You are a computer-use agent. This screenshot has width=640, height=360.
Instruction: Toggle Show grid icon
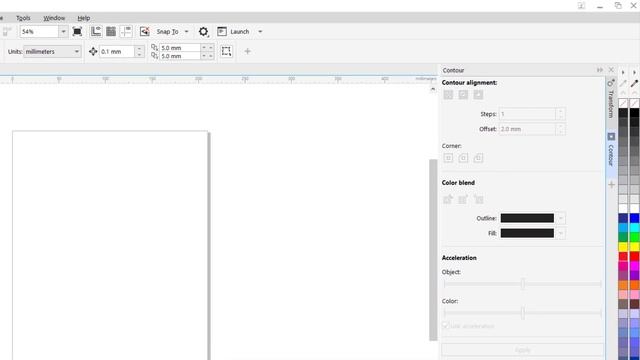tap(111, 31)
